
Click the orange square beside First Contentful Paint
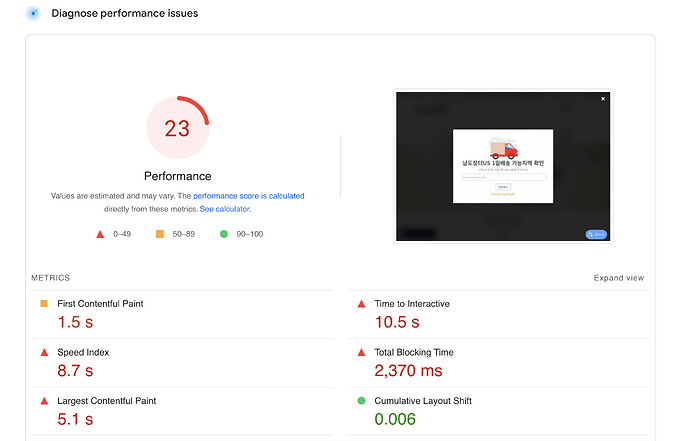[x=44, y=303]
